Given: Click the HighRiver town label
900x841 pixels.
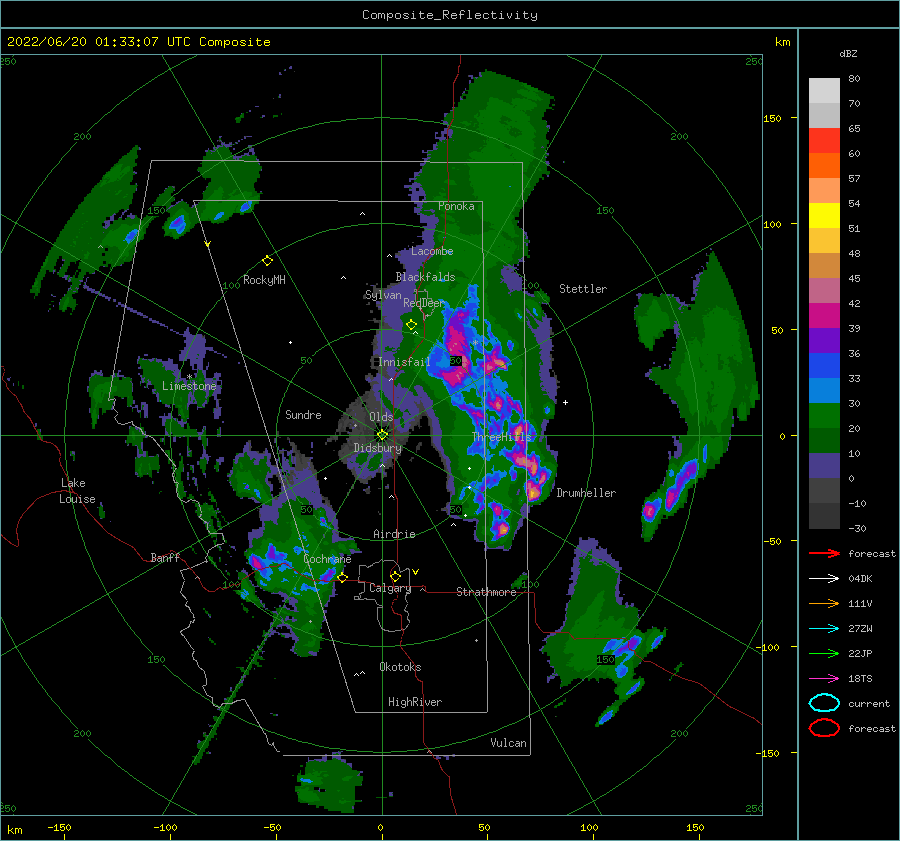Looking at the screenshot, I should 415,702.
